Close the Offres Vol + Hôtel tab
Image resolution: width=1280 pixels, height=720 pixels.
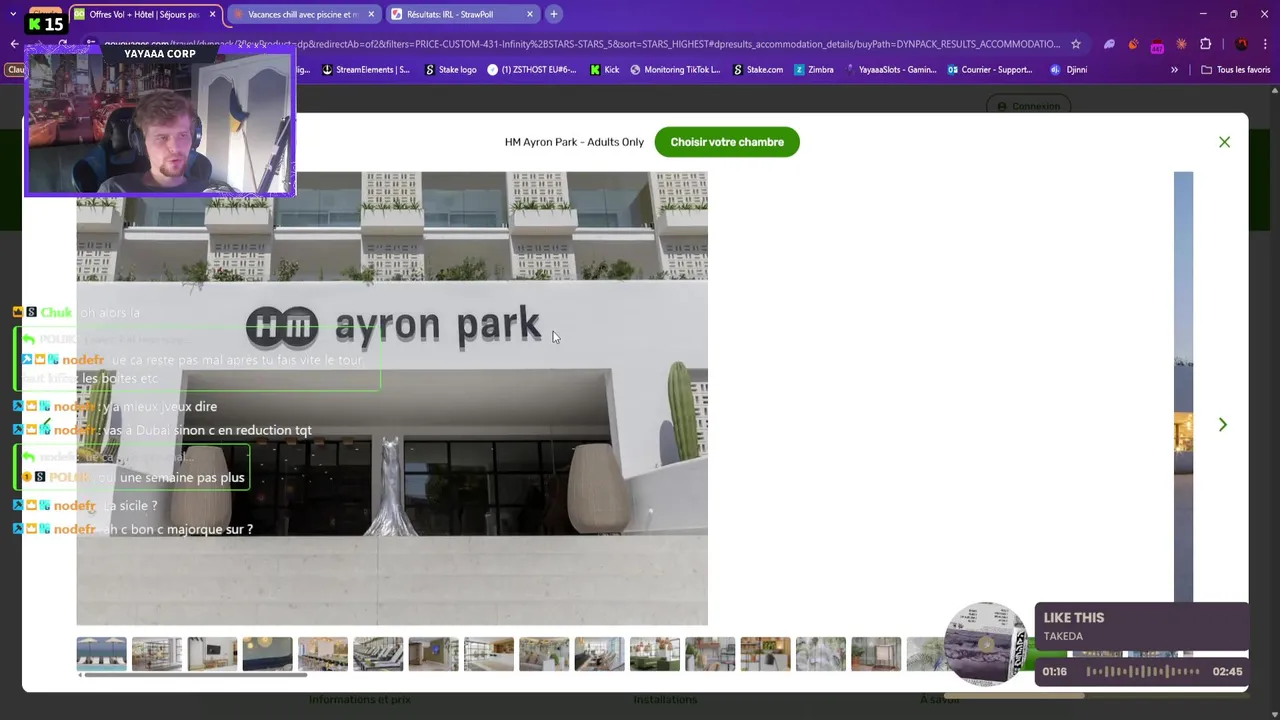click(x=212, y=14)
